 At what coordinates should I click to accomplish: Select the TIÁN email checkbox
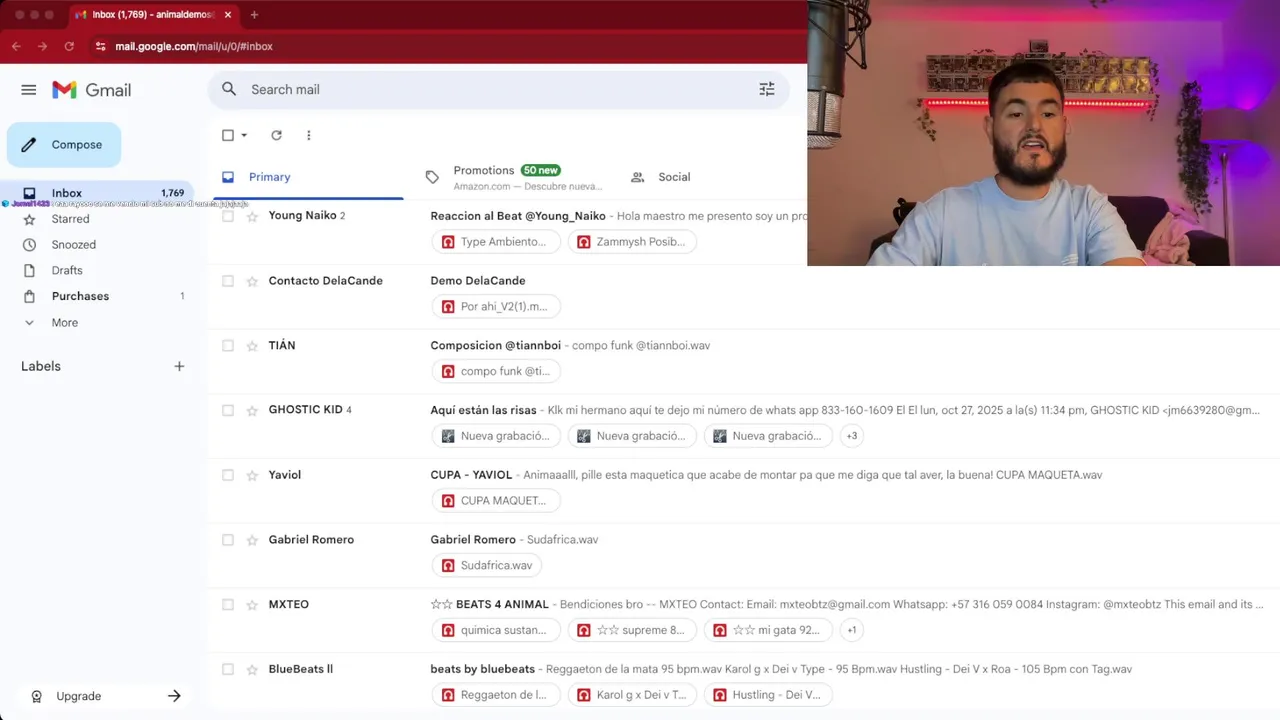(x=228, y=346)
